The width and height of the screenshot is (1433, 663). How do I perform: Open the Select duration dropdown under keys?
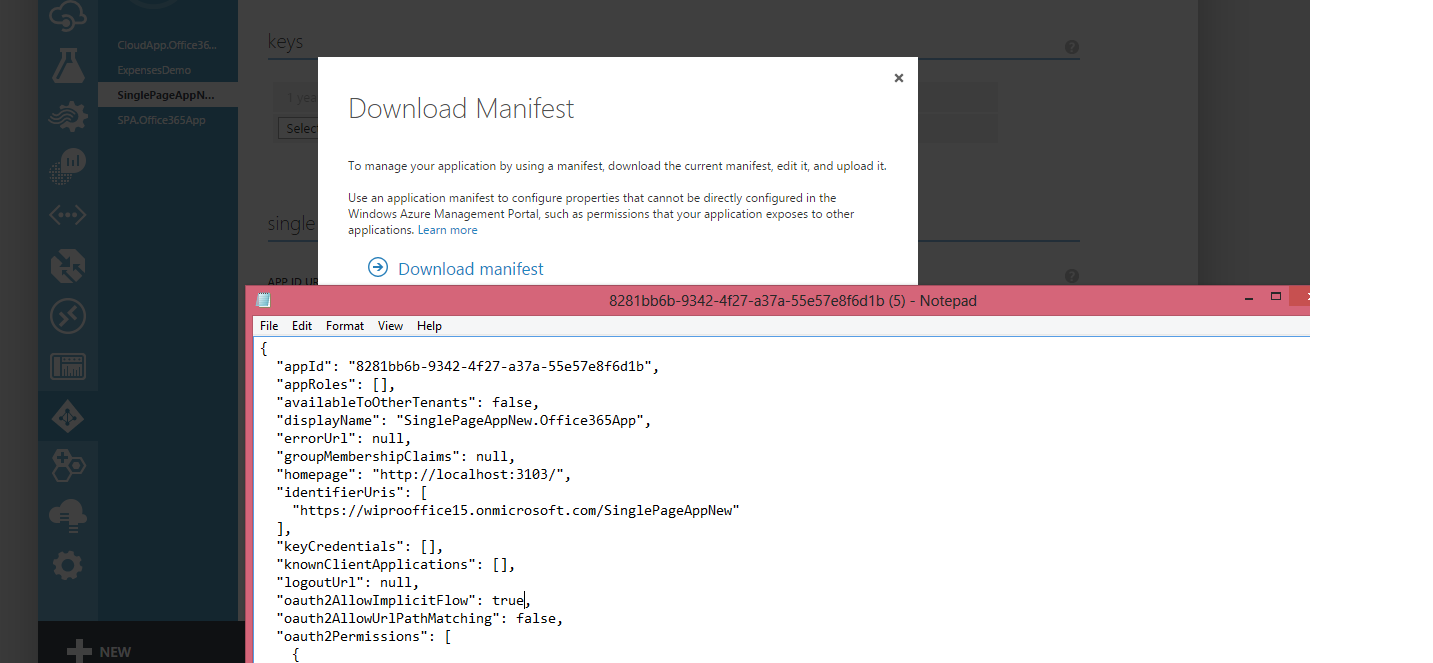pyautogui.click(x=298, y=128)
